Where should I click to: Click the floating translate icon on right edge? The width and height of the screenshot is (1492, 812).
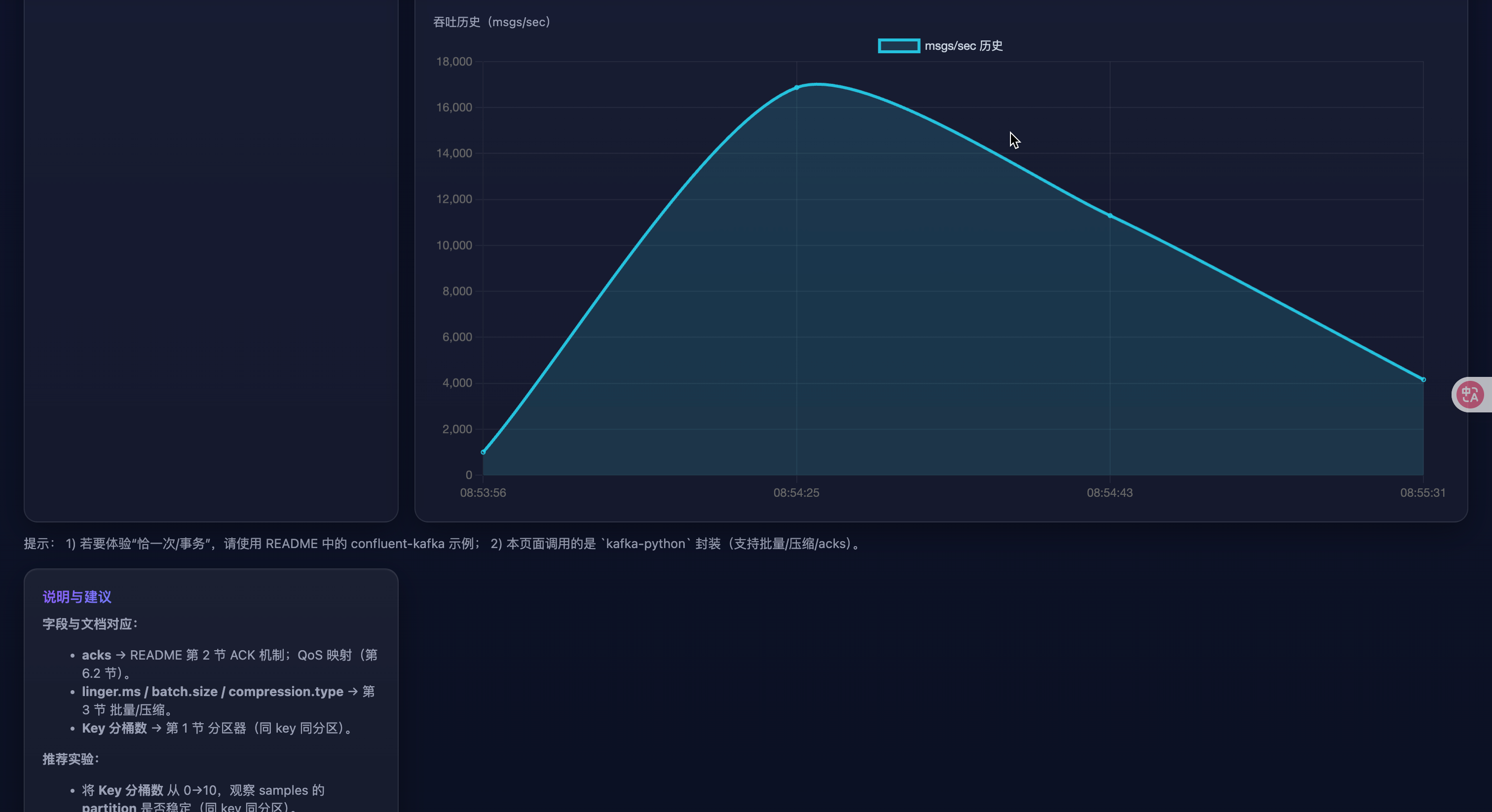click(1470, 395)
